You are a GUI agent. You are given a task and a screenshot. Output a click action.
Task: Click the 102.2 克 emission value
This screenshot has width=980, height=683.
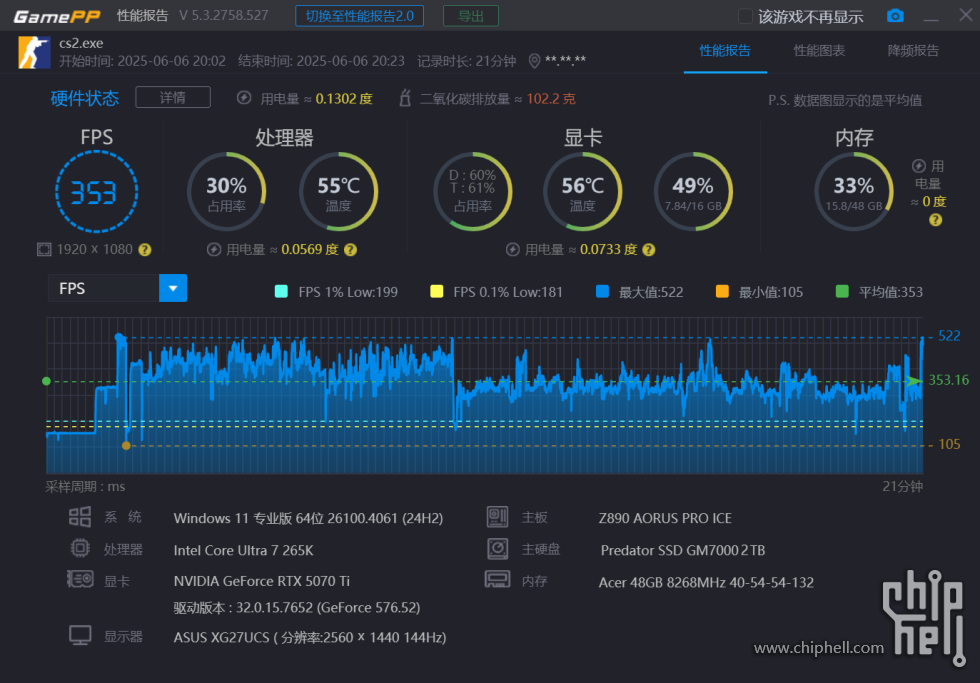point(551,99)
